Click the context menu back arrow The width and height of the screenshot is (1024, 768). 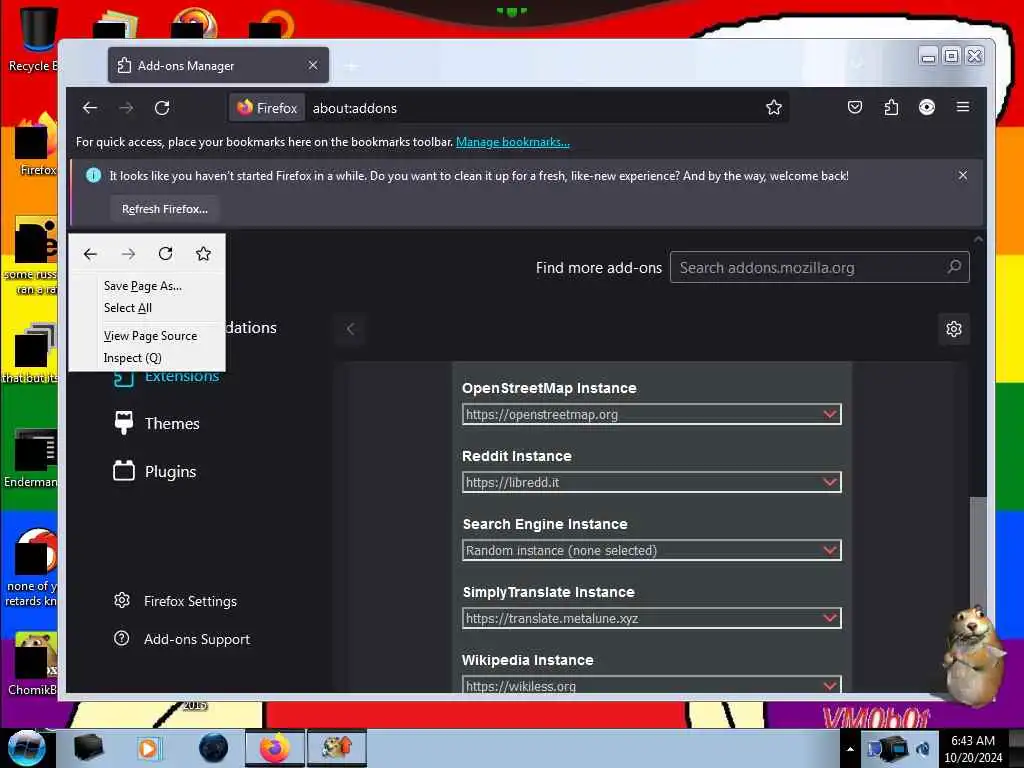click(x=90, y=253)
